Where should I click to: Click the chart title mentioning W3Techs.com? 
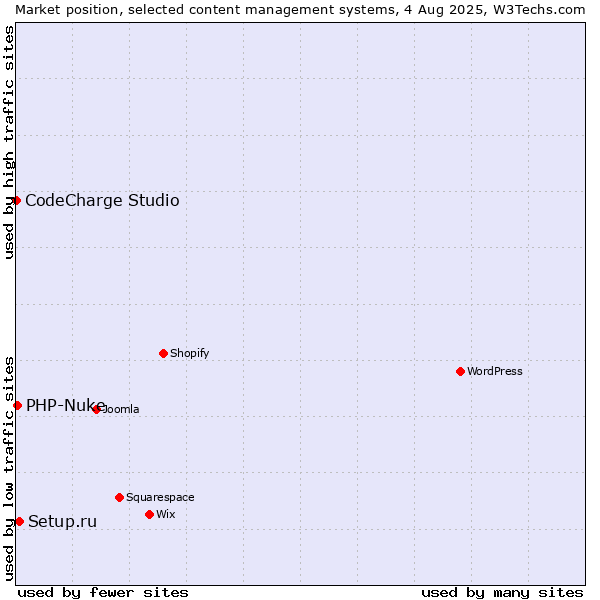coord(300,10)
